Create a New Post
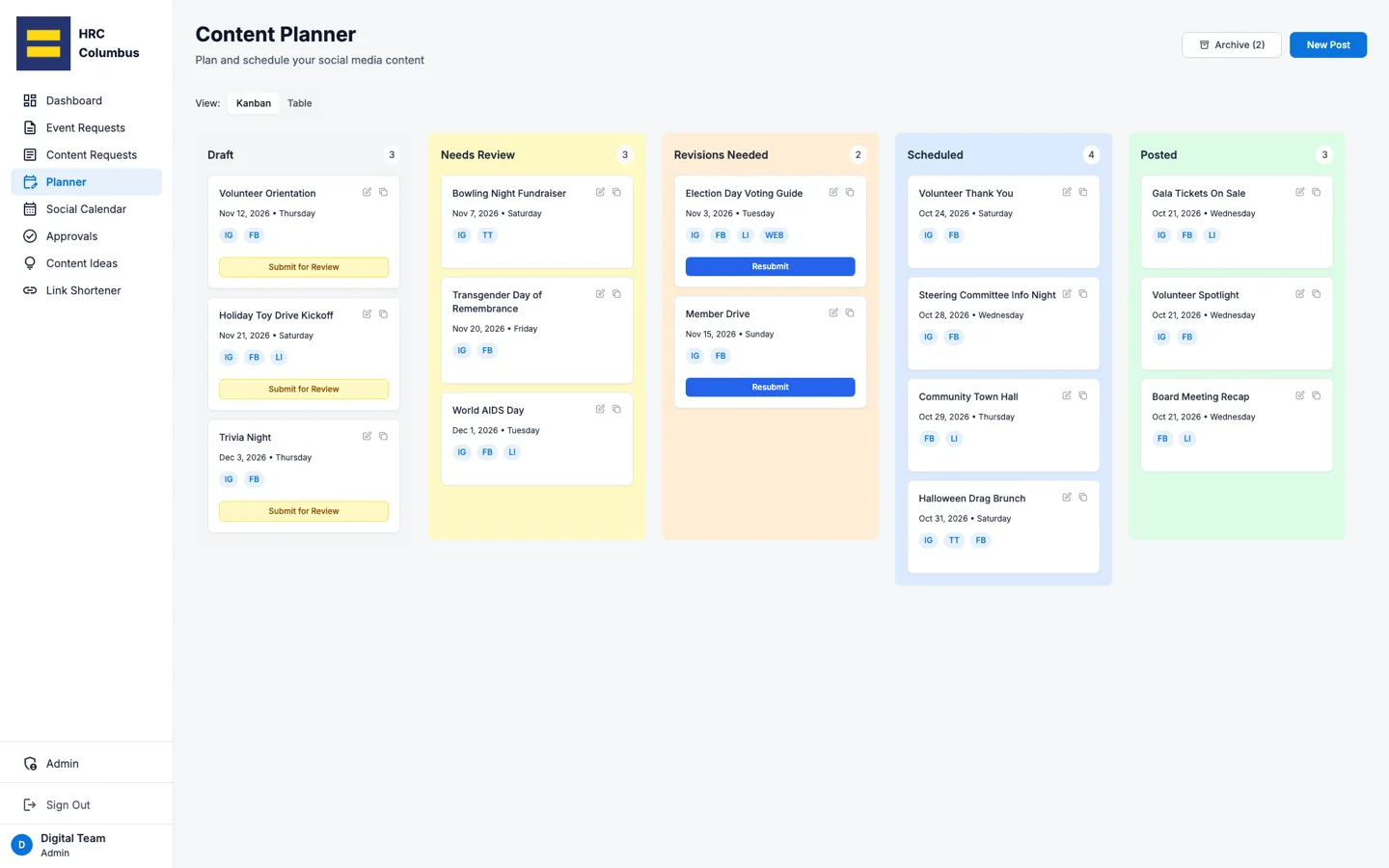 (x=1328, y=44)
